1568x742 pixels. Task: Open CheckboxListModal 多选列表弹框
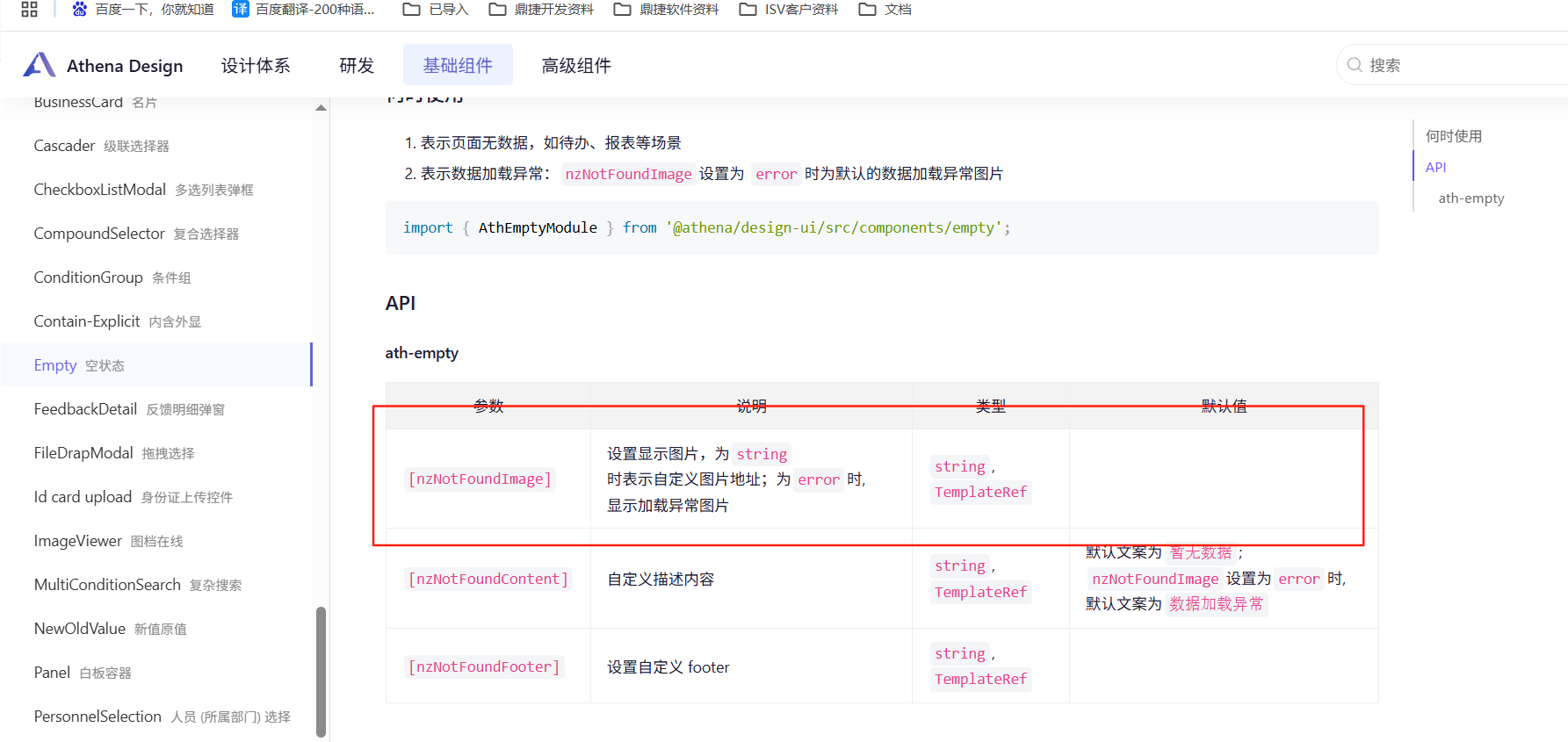(143, 190)
